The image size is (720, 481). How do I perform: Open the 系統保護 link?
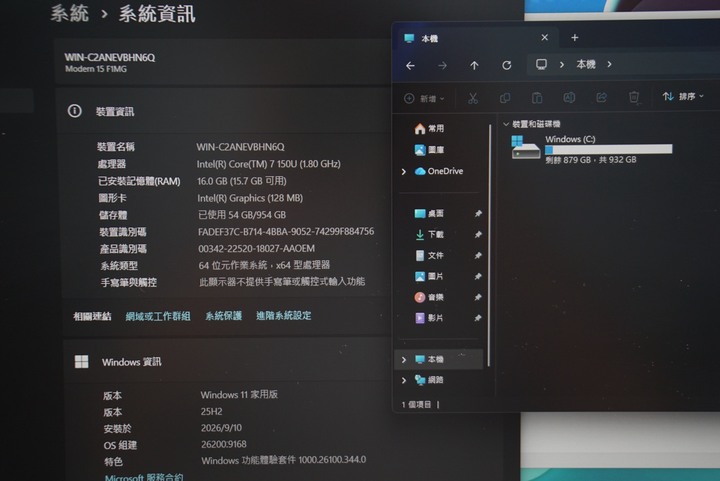[224, 316]
